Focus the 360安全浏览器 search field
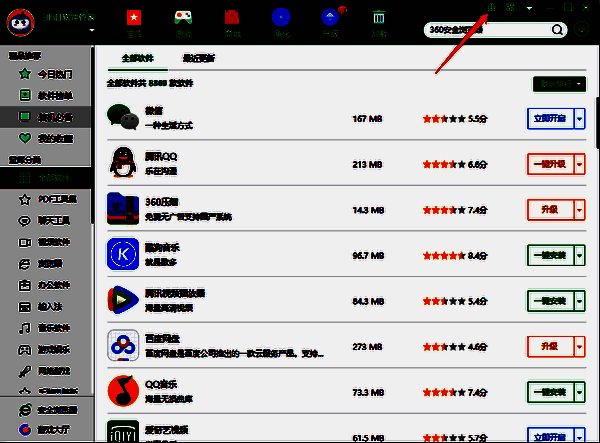Screen dimensions: 600x443 click(490, 30)
